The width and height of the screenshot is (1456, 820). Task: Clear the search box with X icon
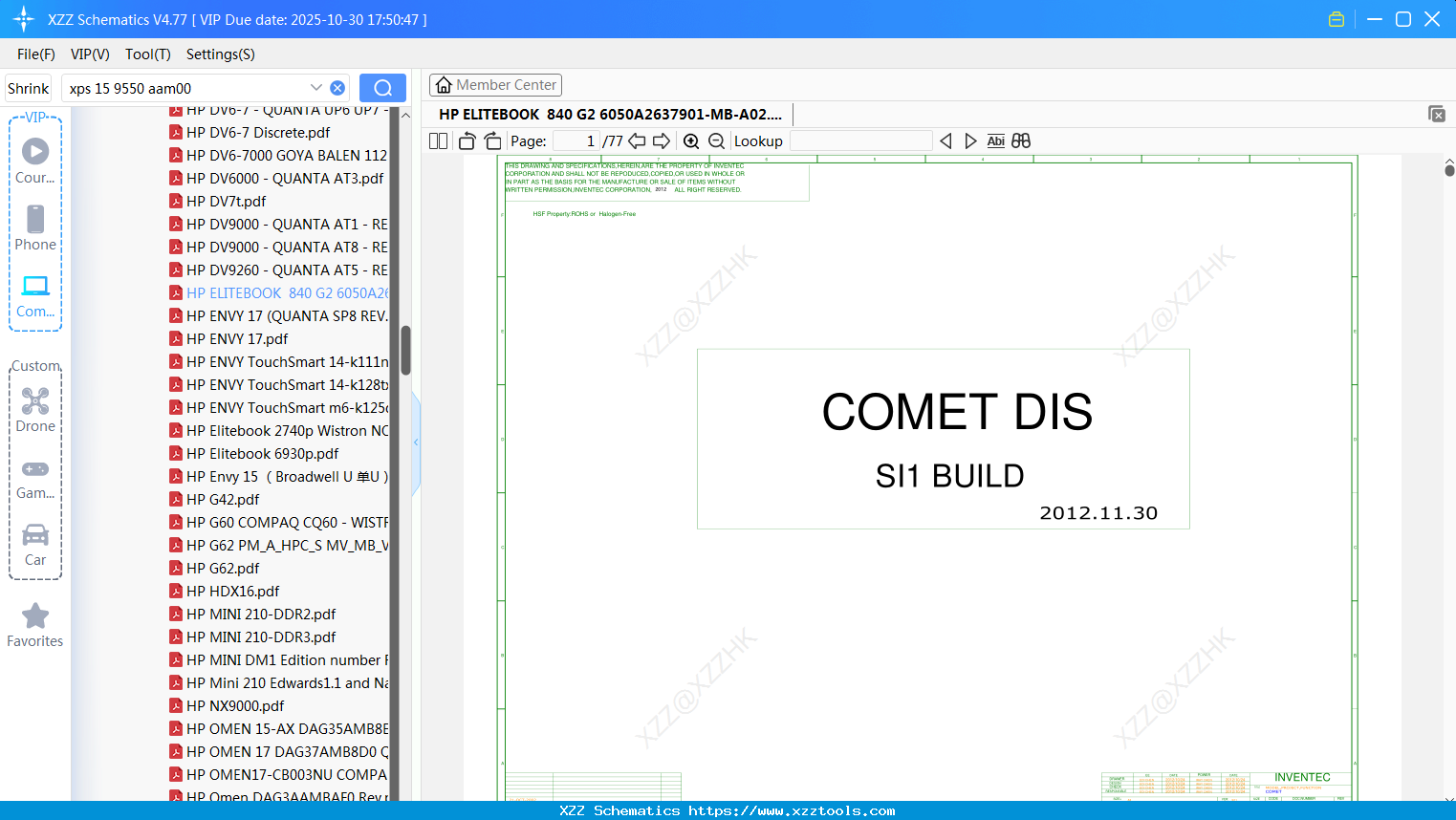(x=337, y=88)
